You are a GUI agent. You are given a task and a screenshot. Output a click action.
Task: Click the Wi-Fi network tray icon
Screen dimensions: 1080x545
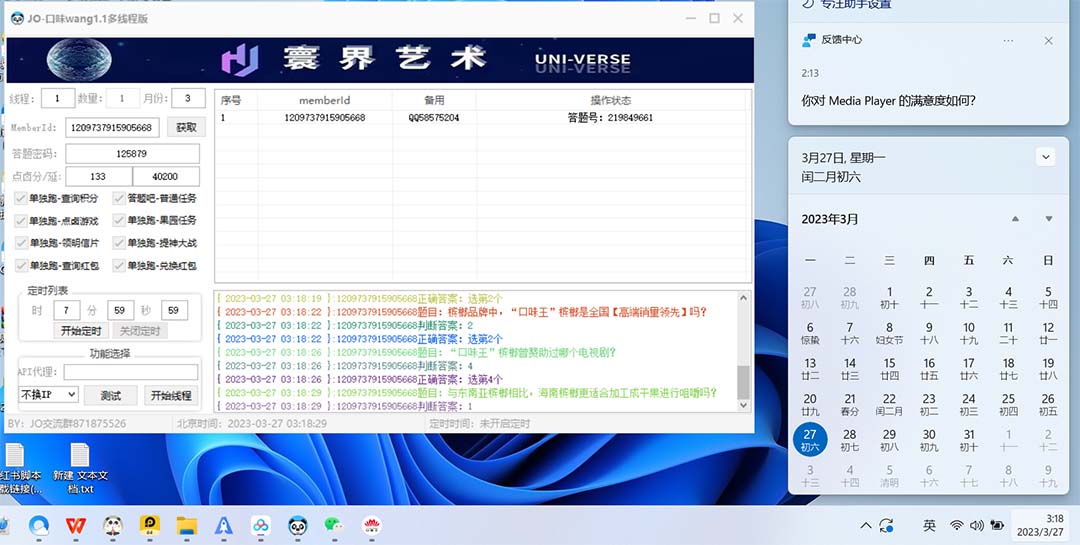coord(957,525)
